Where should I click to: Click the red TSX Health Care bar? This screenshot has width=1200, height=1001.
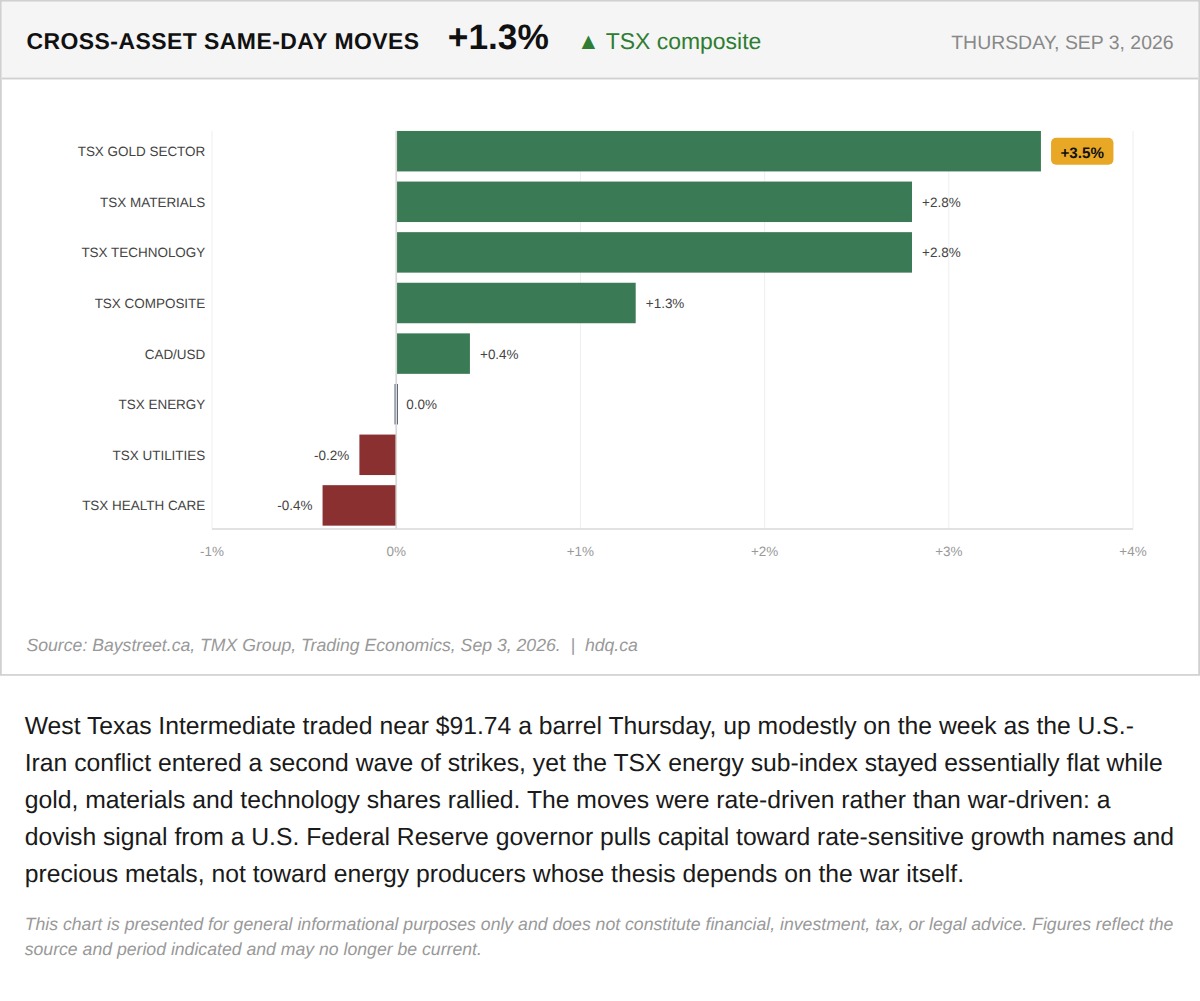coord(359,505)
